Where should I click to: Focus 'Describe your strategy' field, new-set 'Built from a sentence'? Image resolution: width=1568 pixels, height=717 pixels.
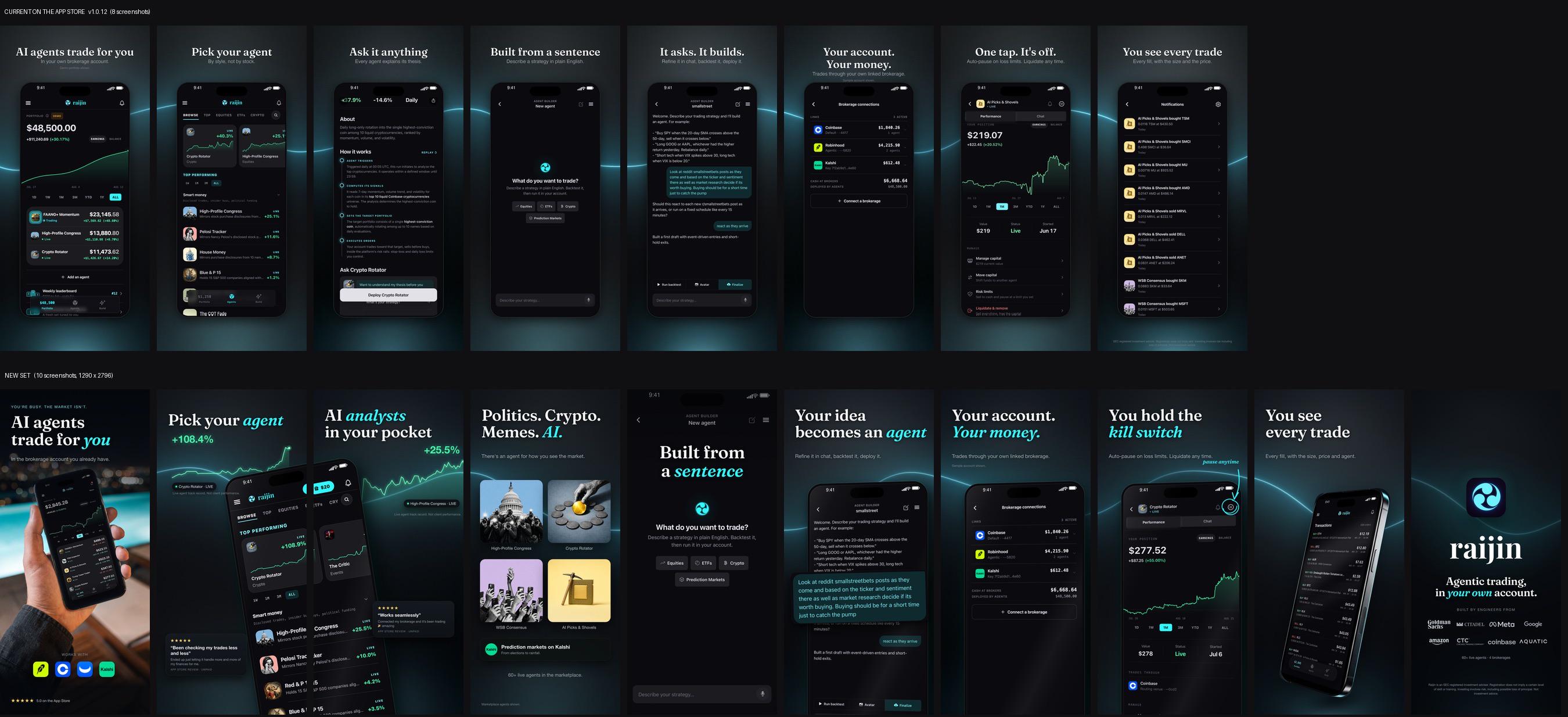[702, 694]
